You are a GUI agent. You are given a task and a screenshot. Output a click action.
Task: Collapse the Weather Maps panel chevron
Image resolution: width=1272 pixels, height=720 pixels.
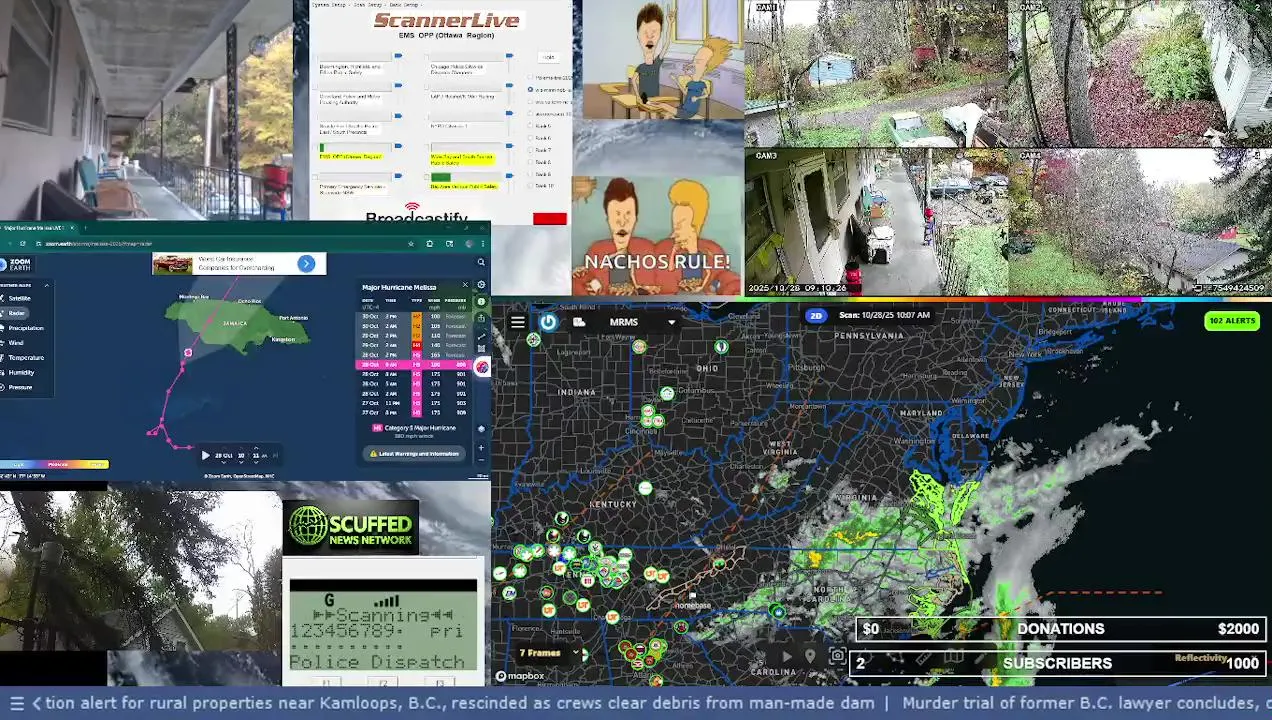point(46,285)
